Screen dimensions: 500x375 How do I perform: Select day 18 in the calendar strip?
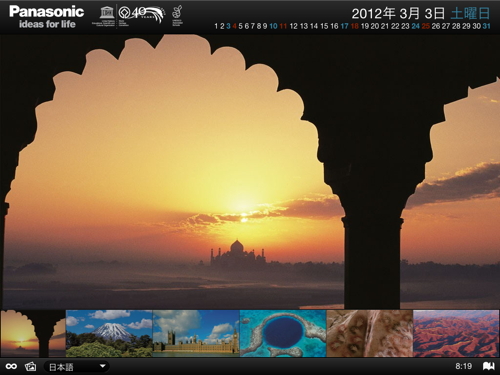[355, 26]
